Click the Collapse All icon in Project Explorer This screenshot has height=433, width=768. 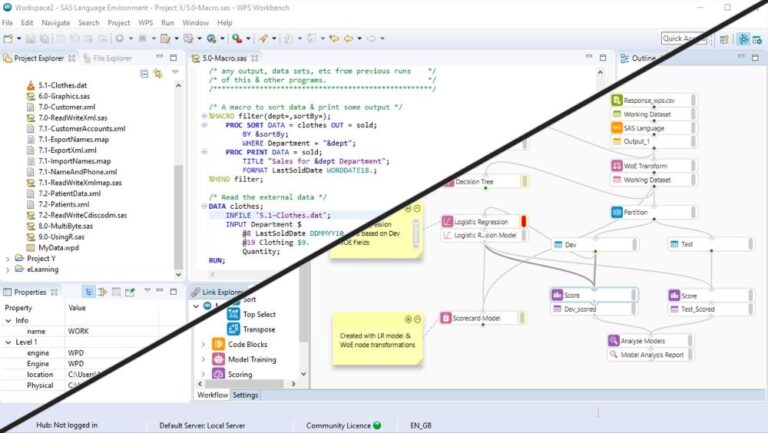(144, 74)
